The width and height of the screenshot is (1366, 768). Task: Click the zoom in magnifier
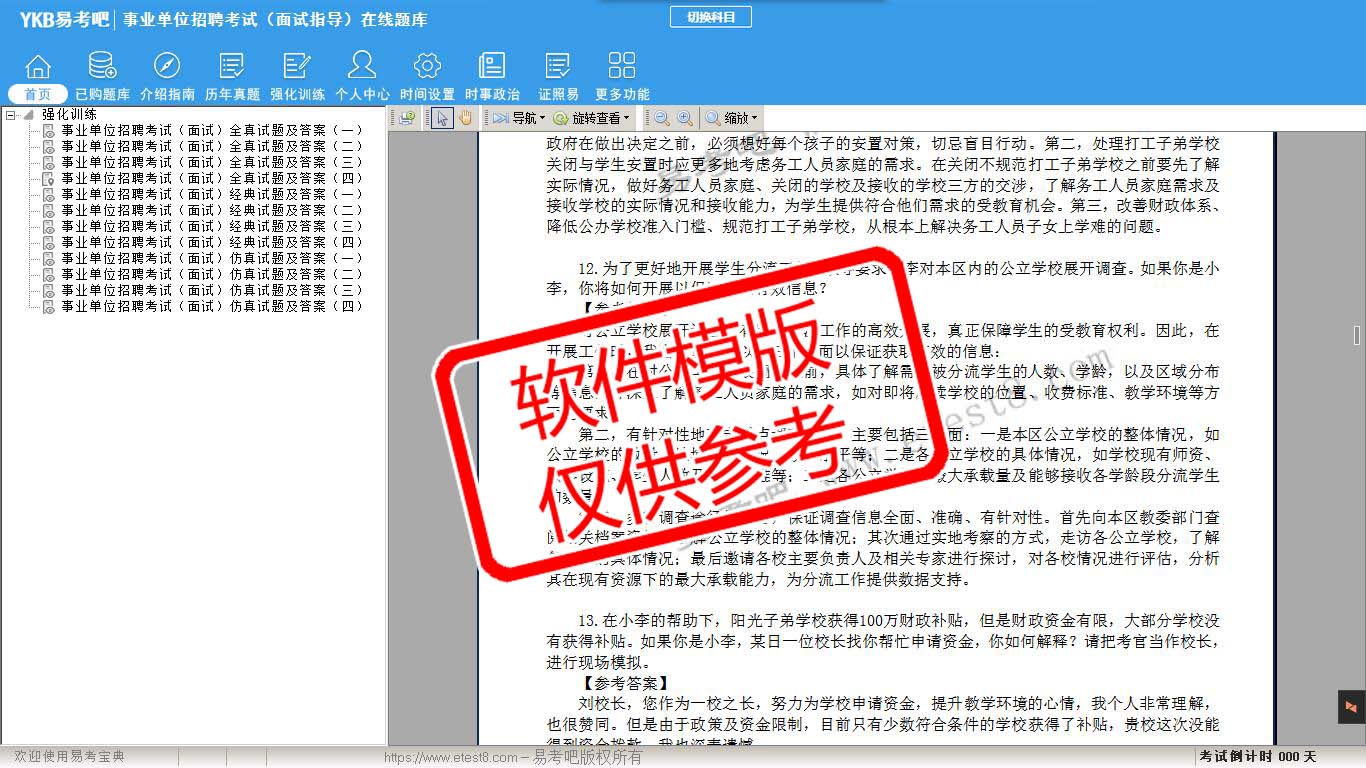684,118
